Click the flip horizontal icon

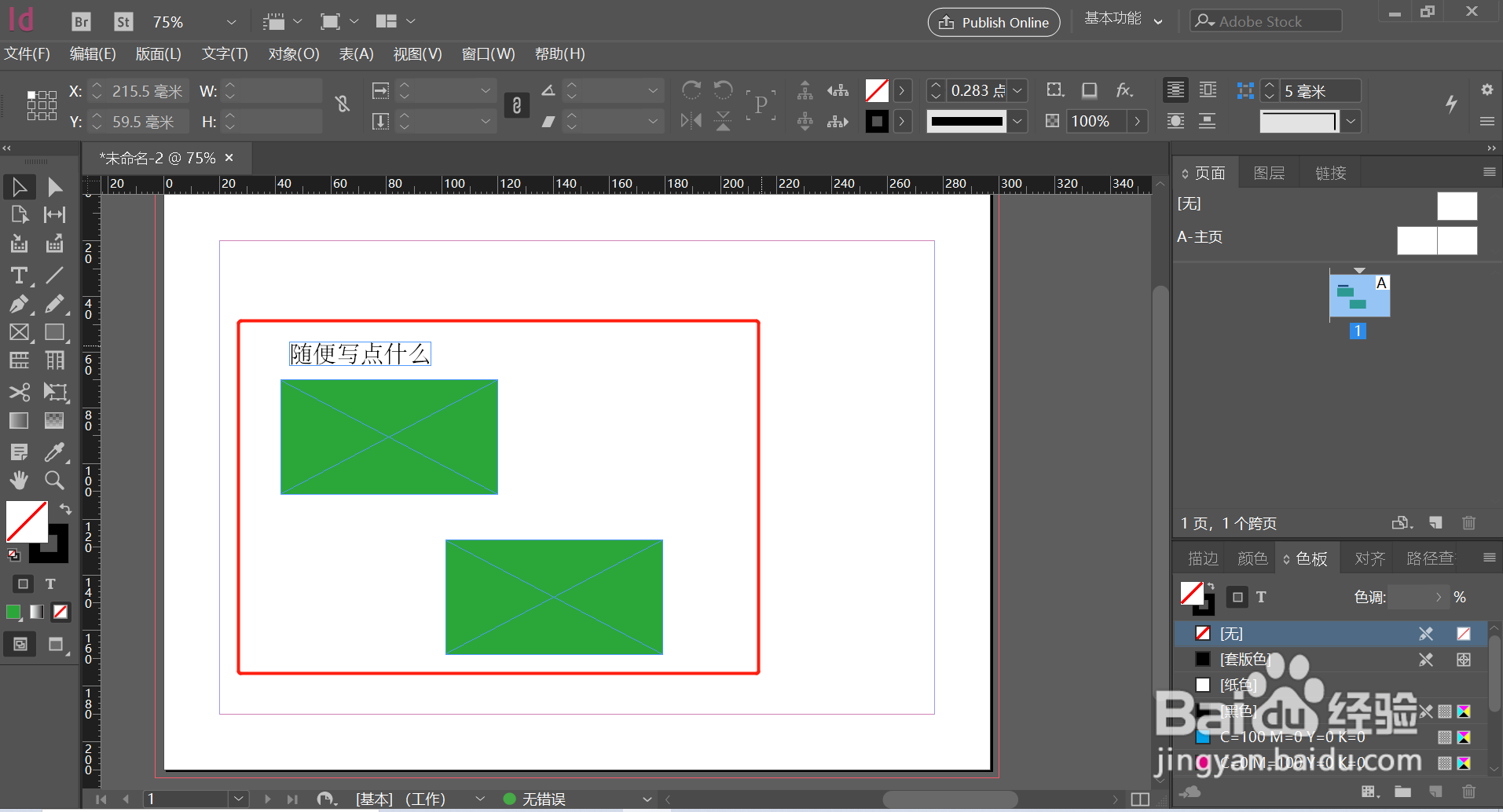tap(691, 121)
